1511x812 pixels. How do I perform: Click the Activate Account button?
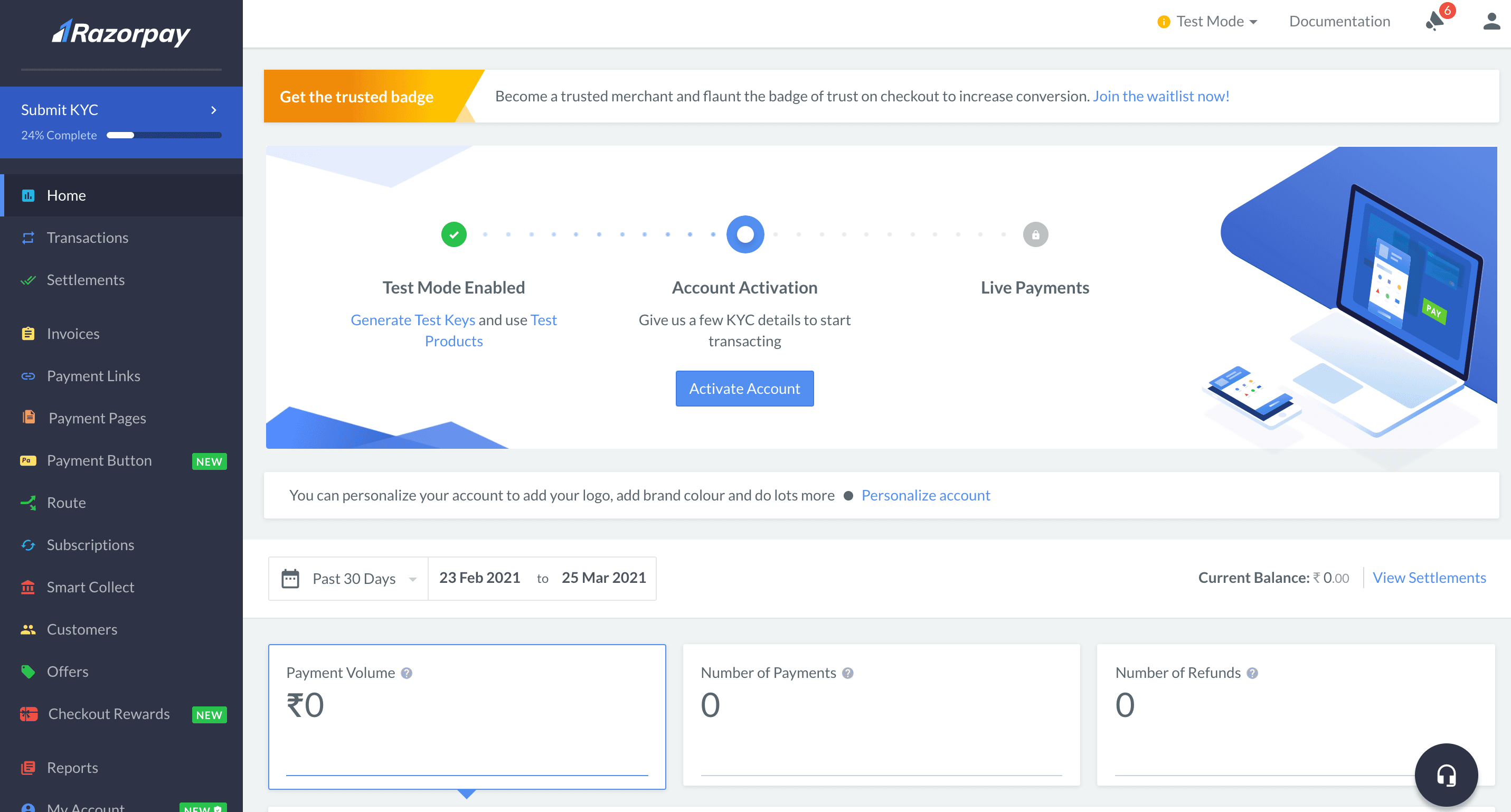coord(744,389)
